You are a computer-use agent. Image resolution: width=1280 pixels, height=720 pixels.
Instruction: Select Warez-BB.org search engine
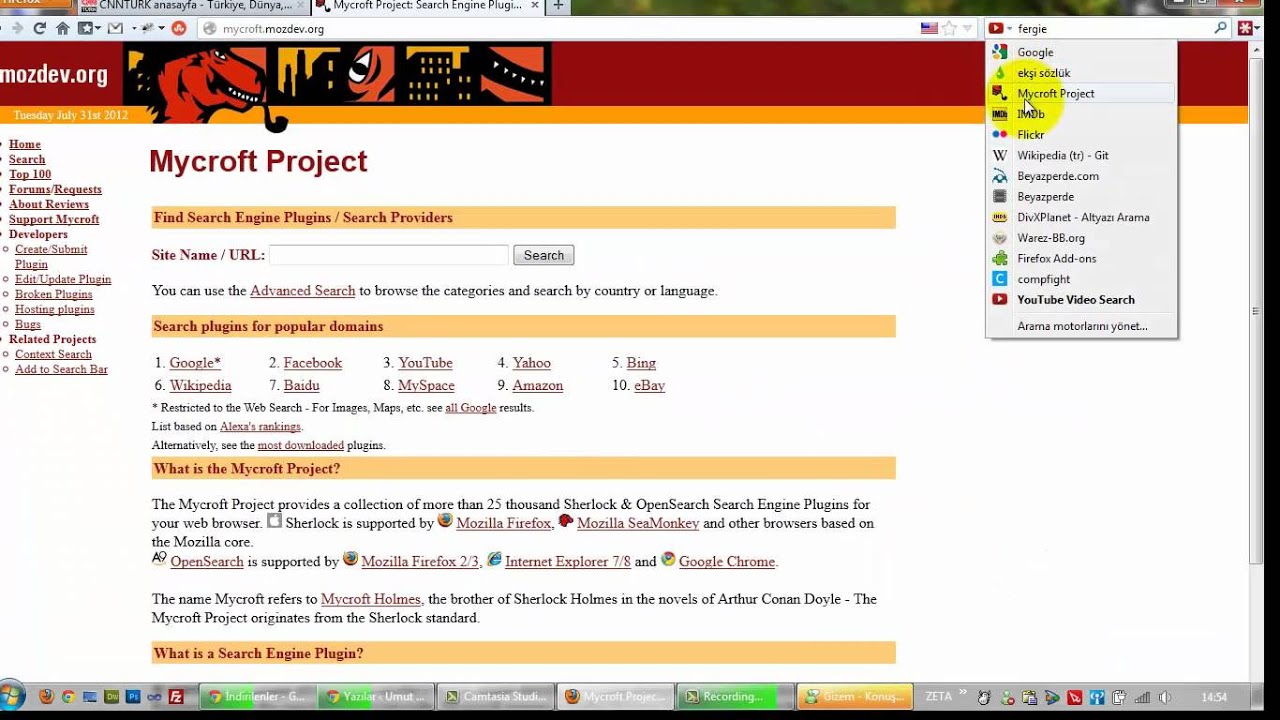(1081, 238)
